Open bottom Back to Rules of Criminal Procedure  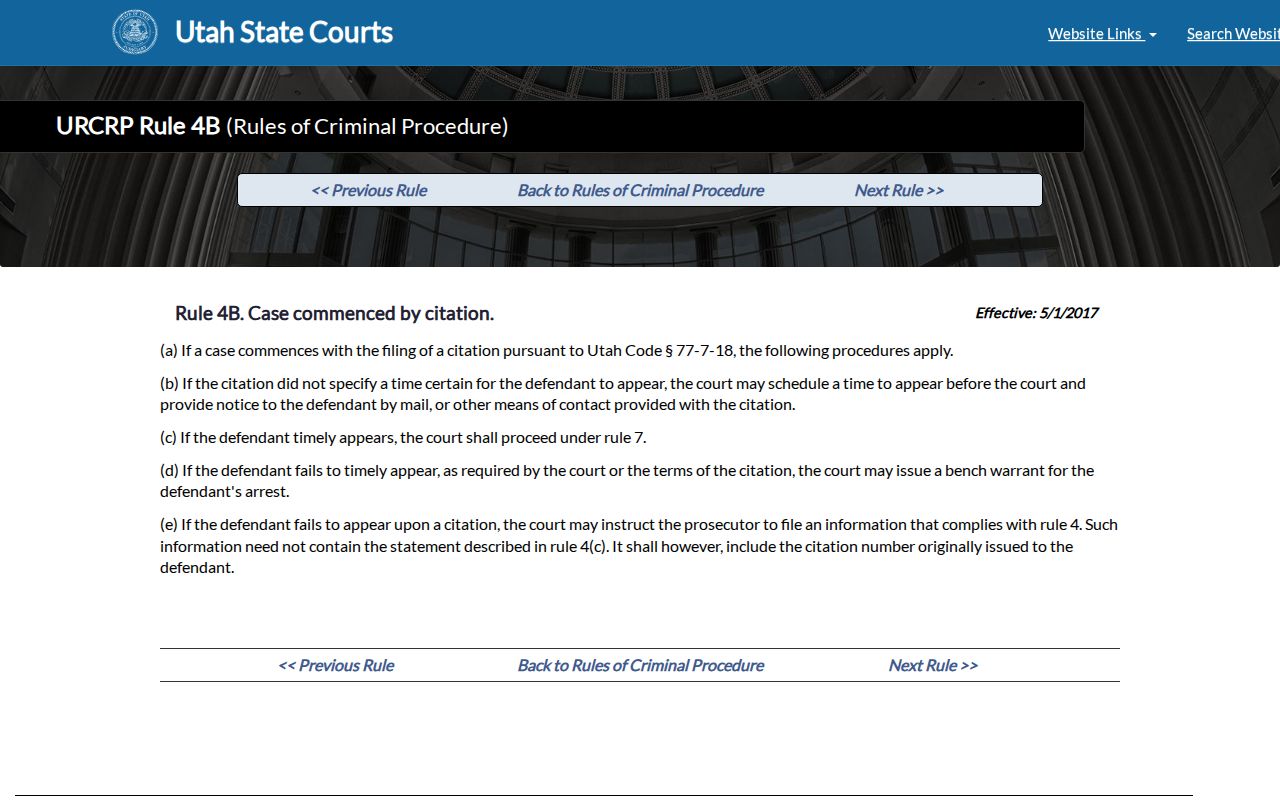tap(641, 665)
